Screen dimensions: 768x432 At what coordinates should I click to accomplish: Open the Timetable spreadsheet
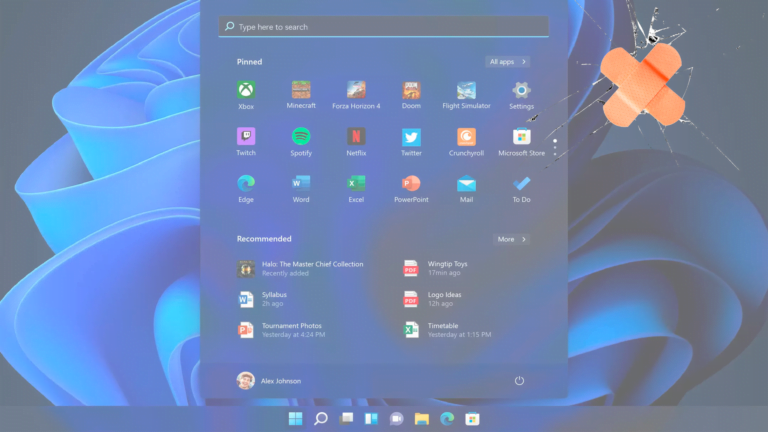click(x=447, y=330)
